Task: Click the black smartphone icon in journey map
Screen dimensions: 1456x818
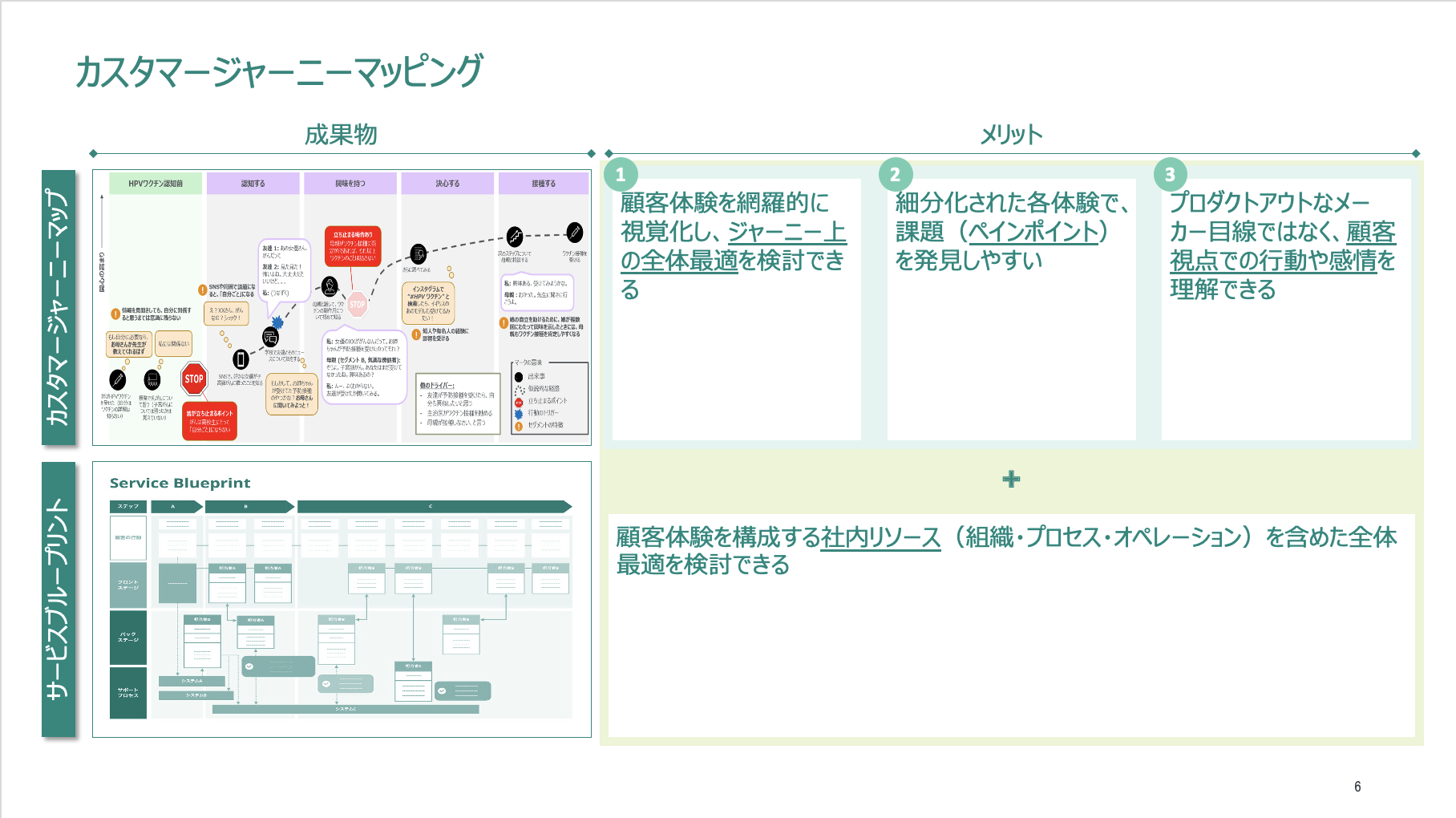Action: (x=241, y=359)
